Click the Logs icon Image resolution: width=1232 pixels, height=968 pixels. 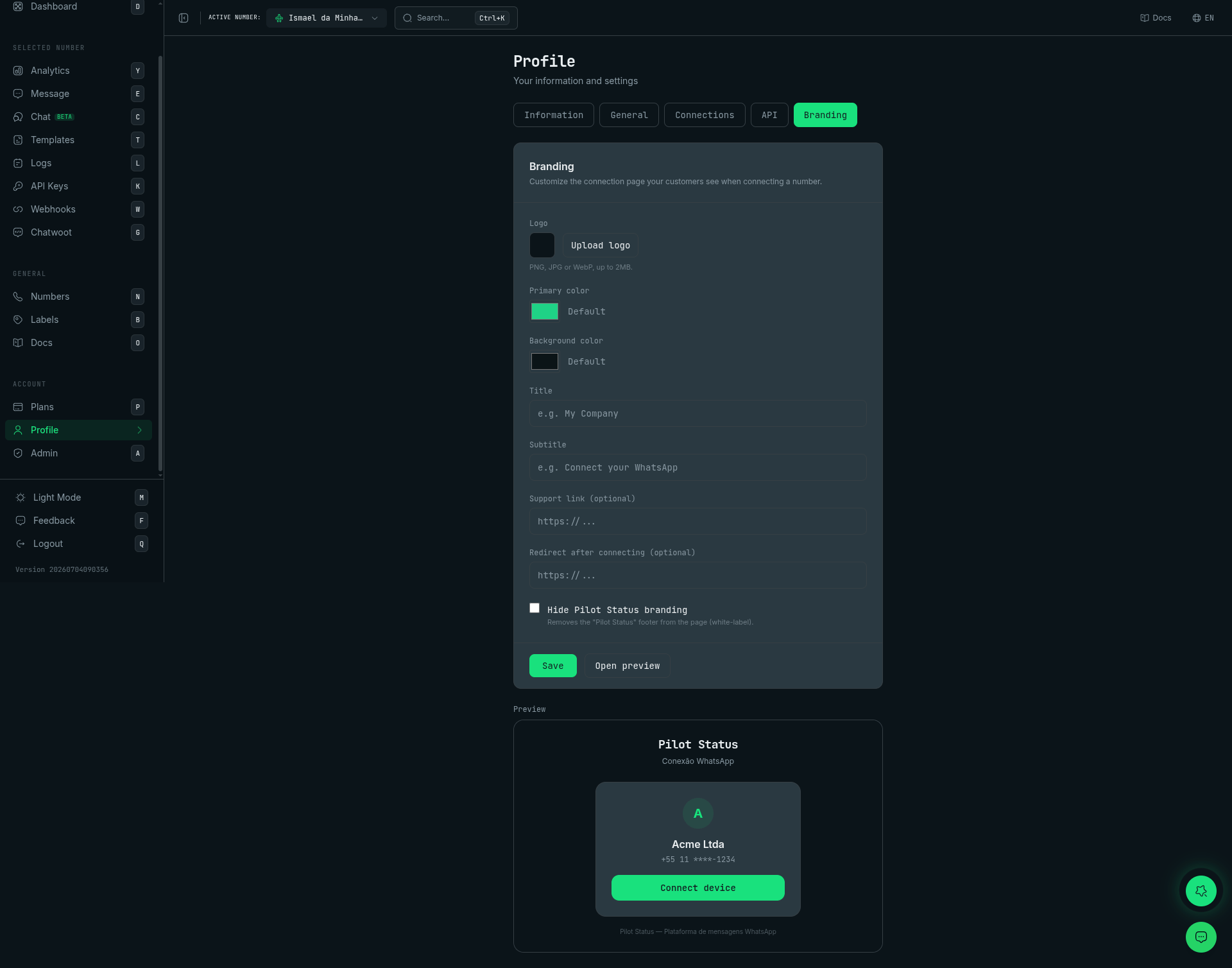pos(18,163)
